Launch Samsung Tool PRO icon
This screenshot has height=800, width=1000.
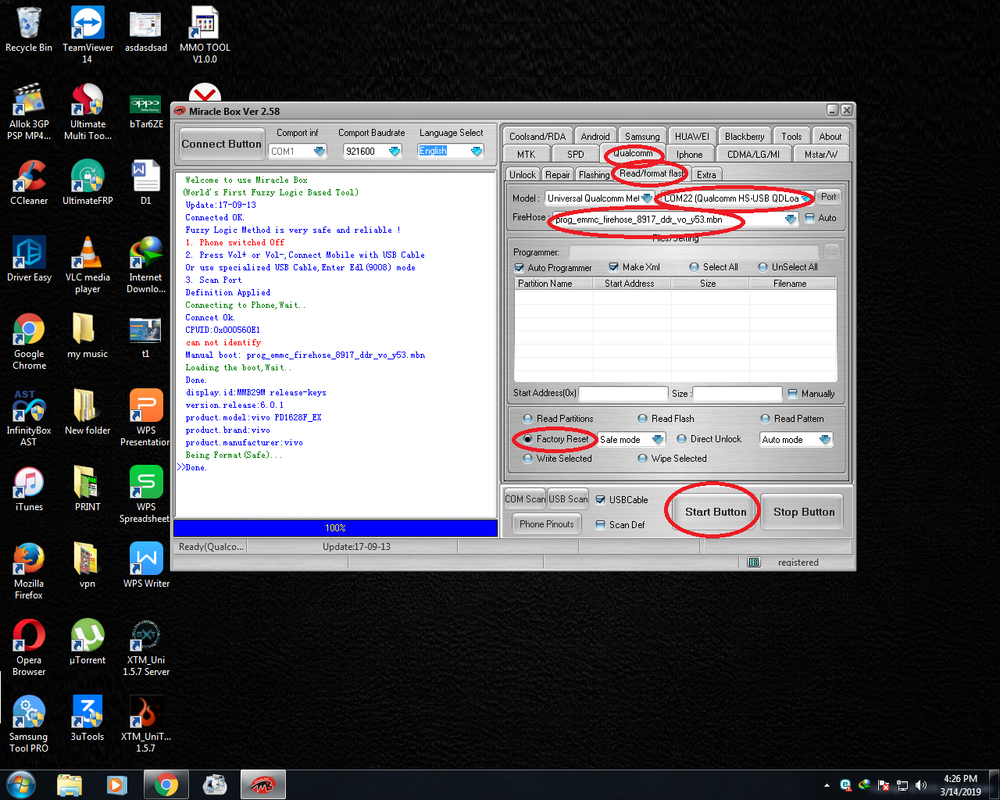point(29,724)
